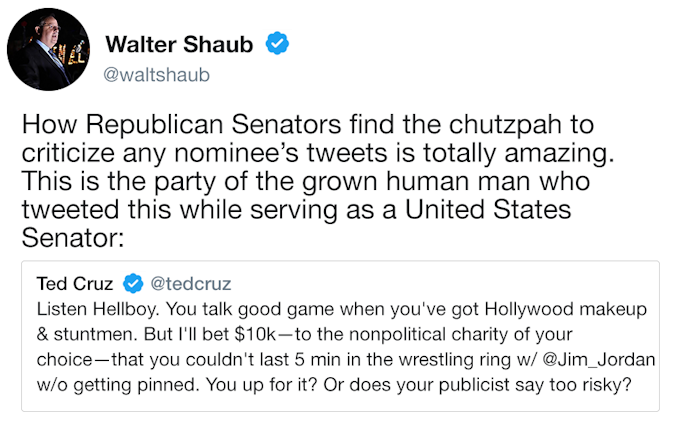
Task: Click the Walter Shaub display name
Action: tap(179, 44)
